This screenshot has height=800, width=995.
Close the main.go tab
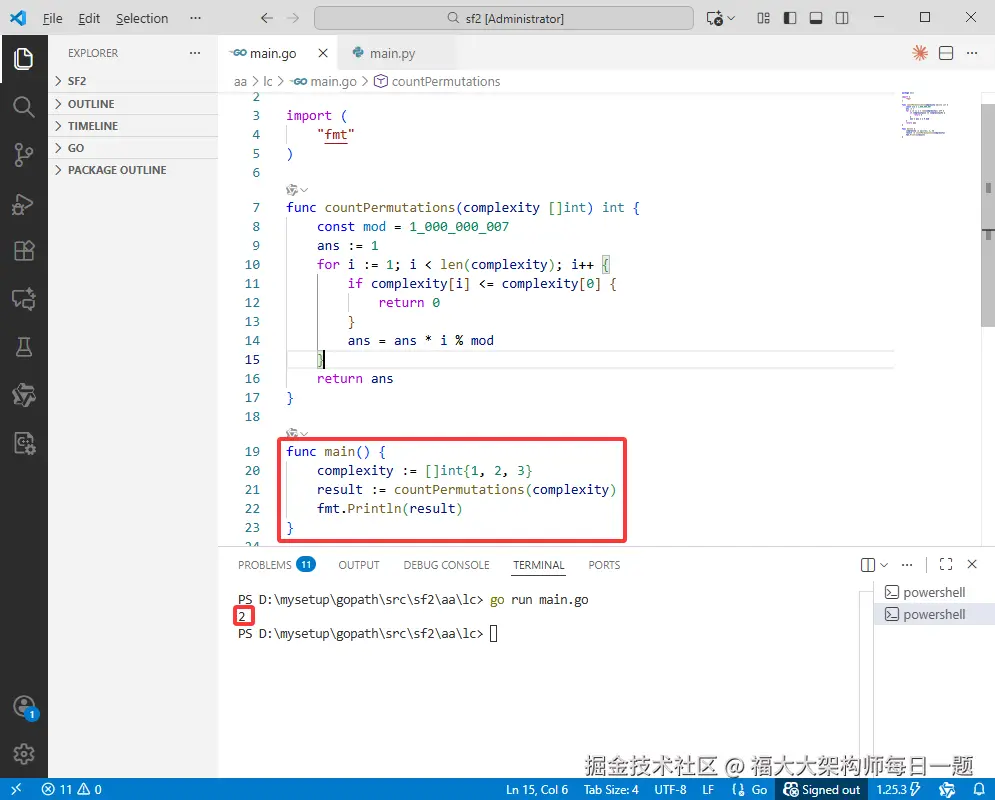(x=323, y=53)
